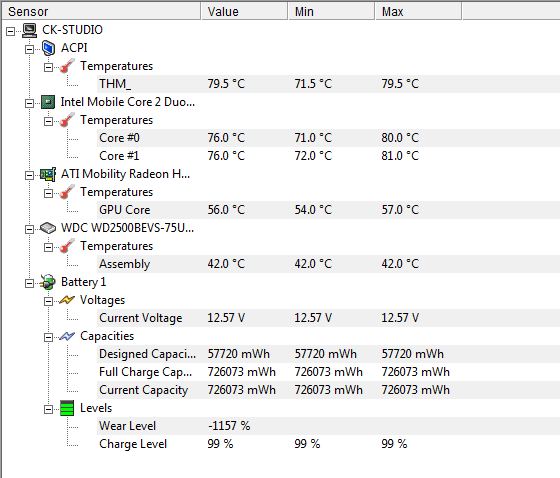
Task: Click the WDC drive Temperatures thermometer icon
Action: [x=67, y=246]
